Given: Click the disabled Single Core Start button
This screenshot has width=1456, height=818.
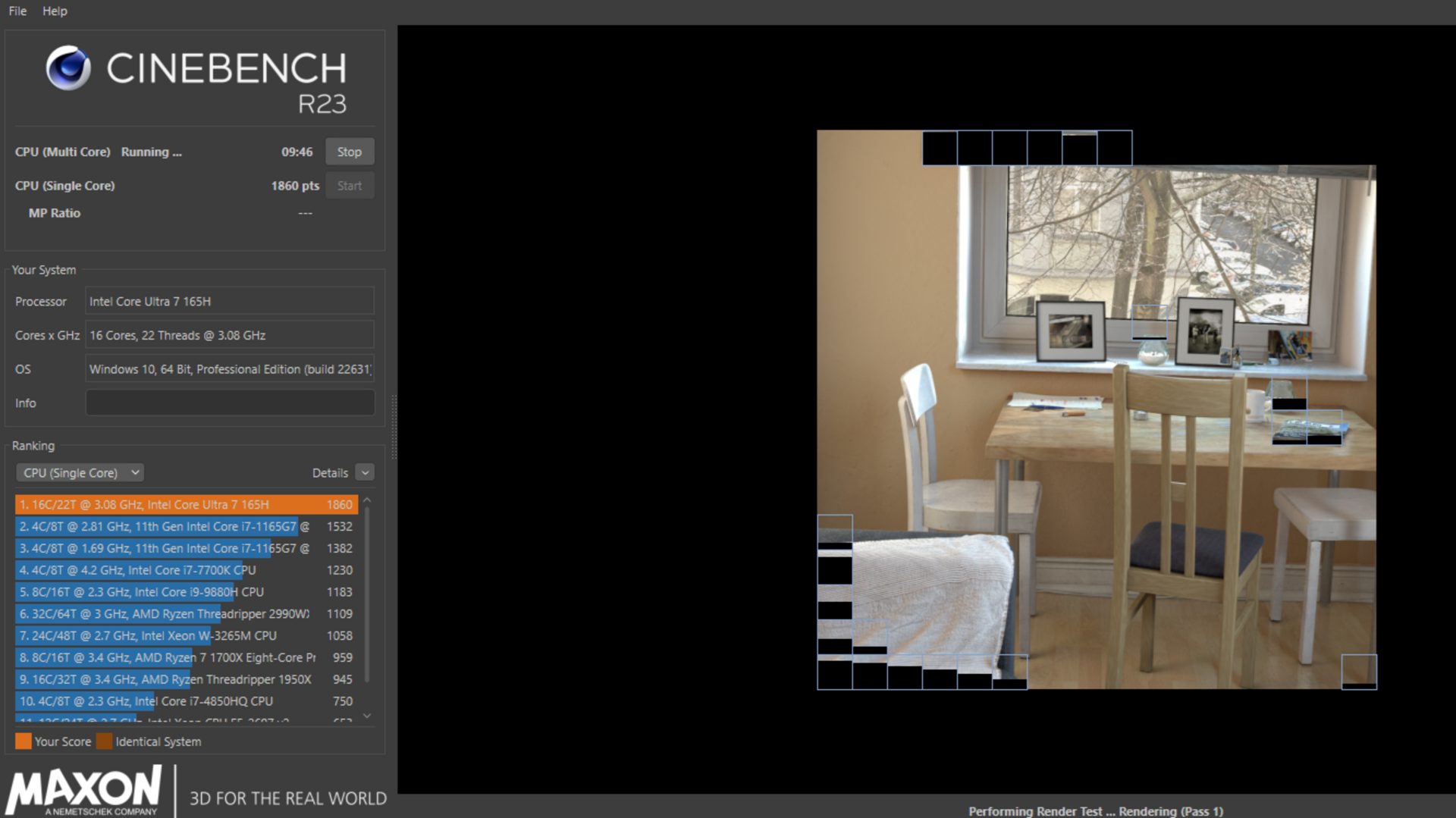Looking at the screenshot, I should [x=349, y=186].
